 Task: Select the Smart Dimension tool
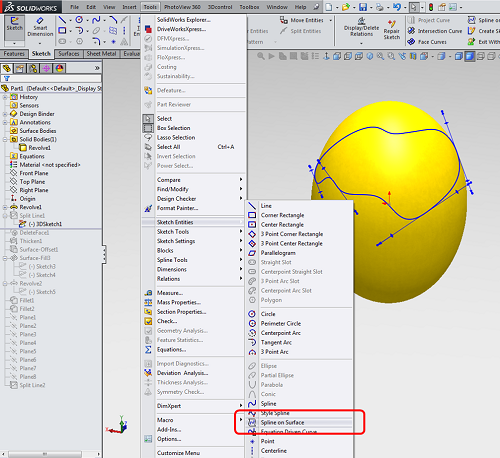coord(40,27)
